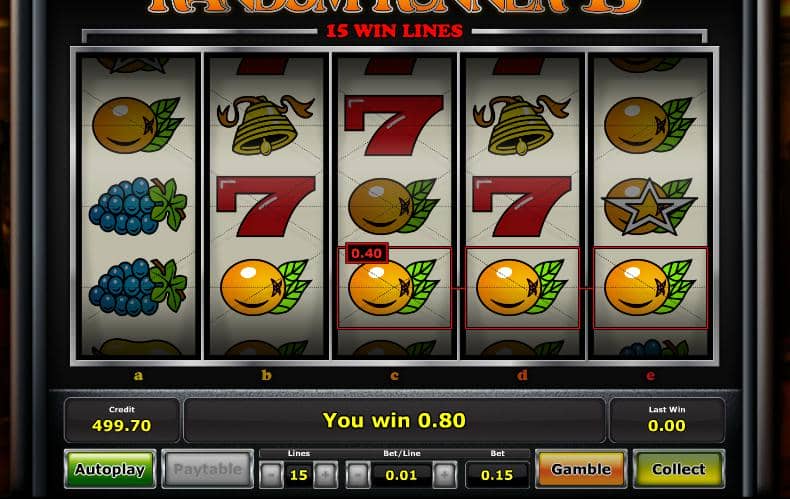Click the bell symbol on reel d
The height and width of the screenshot is (499, 790).
pos(521,124)
